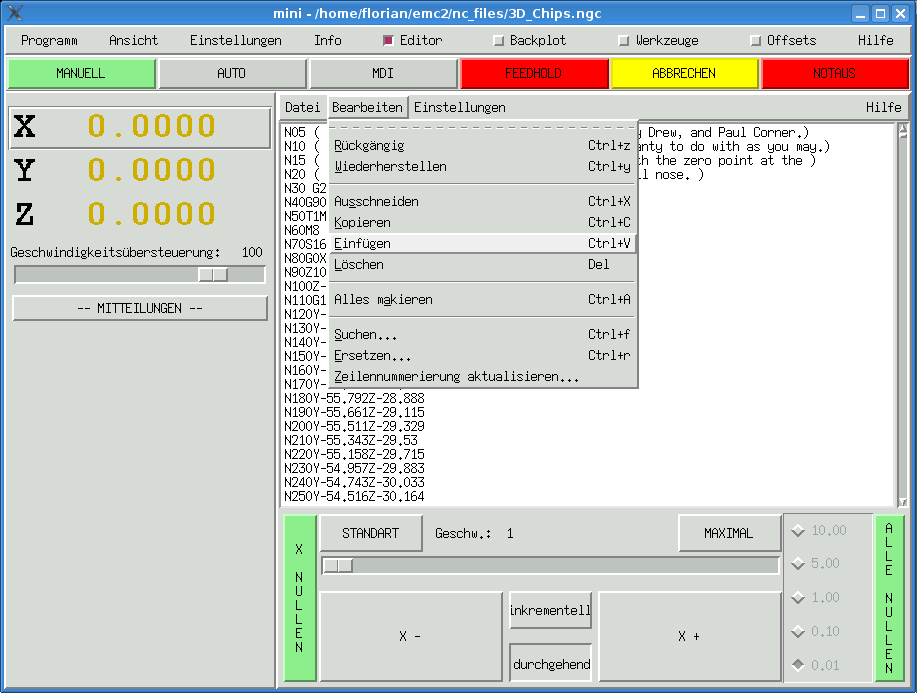Enable the Backplot checkbox
This screenshot has width=917, height=693.
(499, 41)
